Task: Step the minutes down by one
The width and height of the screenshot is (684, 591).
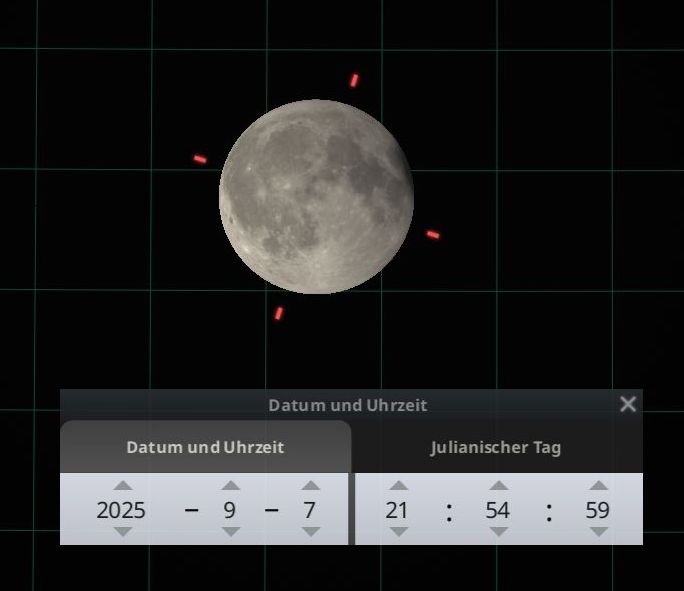Action: (498, 532)
